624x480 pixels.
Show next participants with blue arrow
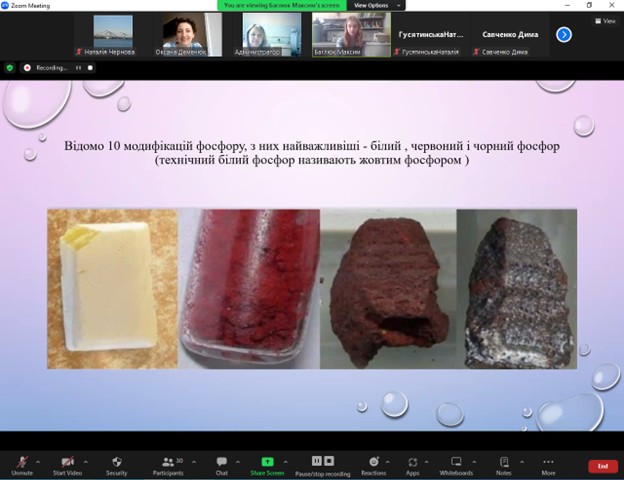pyautogui.click(x=564, y=35)
